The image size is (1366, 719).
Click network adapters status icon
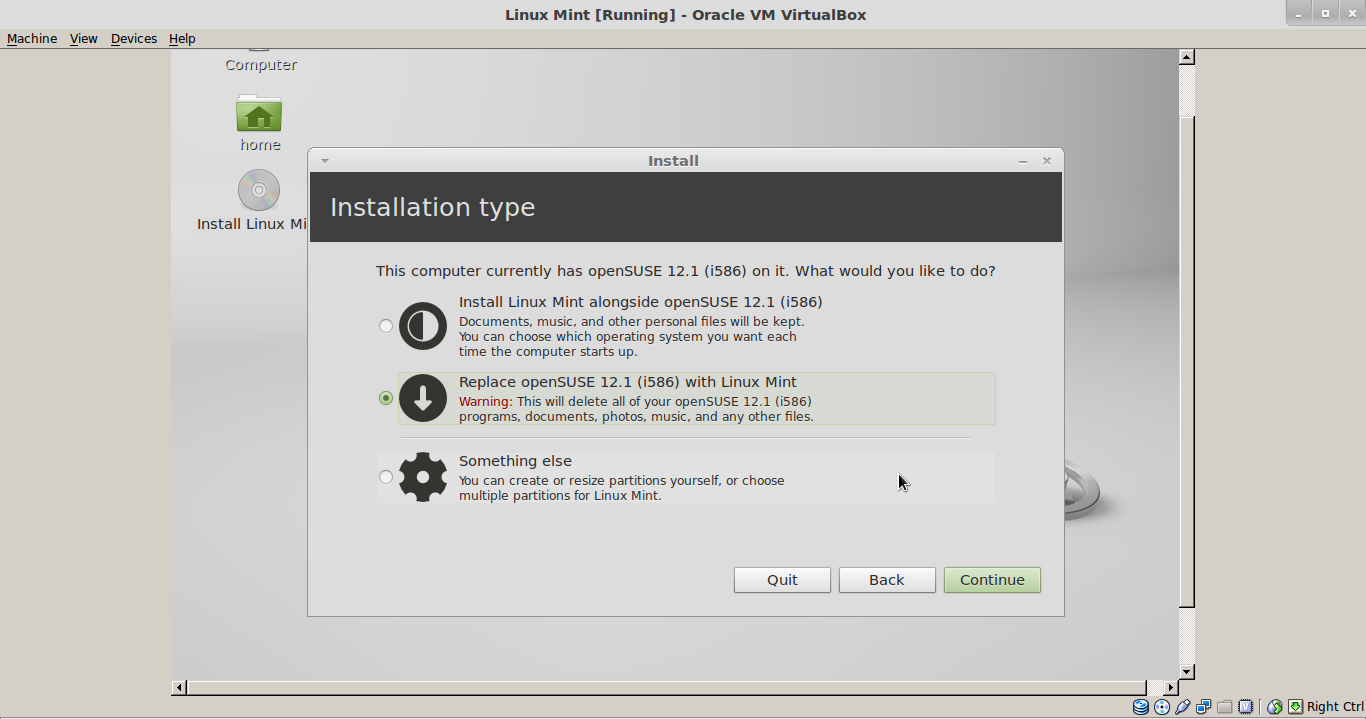click(1204, 707)
